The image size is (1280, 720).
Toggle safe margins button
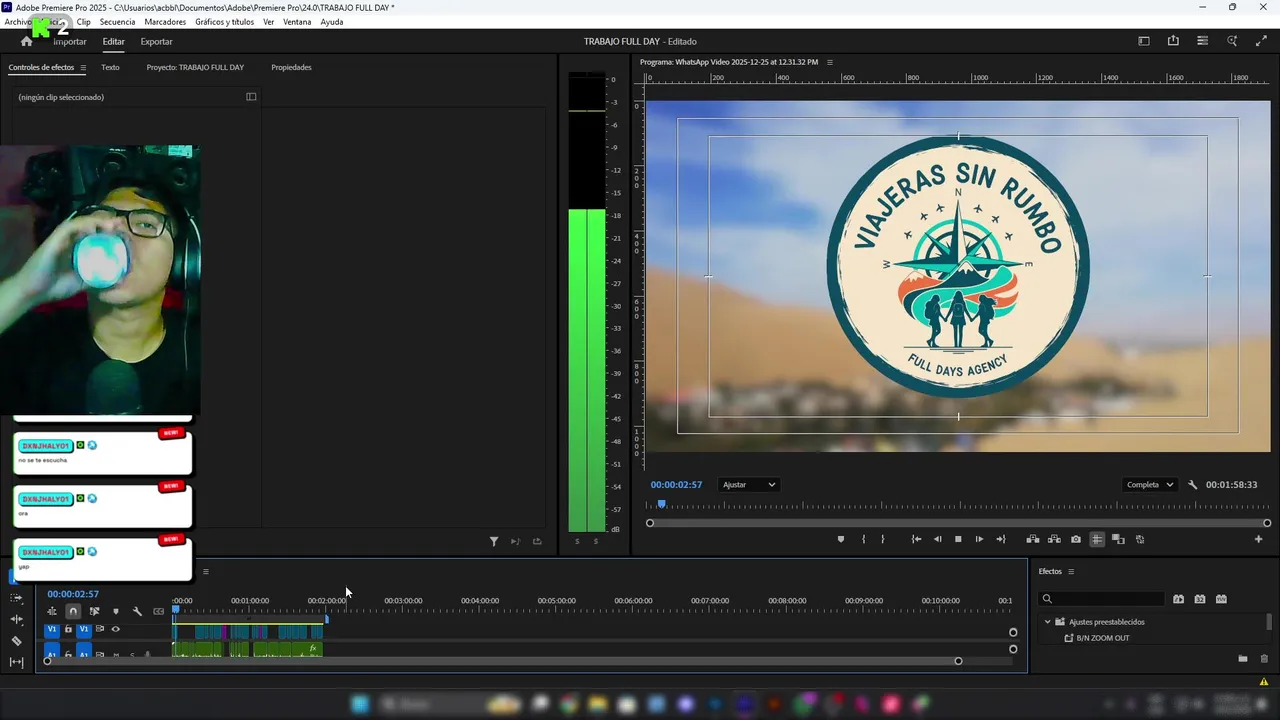[x=1097, y=539]
